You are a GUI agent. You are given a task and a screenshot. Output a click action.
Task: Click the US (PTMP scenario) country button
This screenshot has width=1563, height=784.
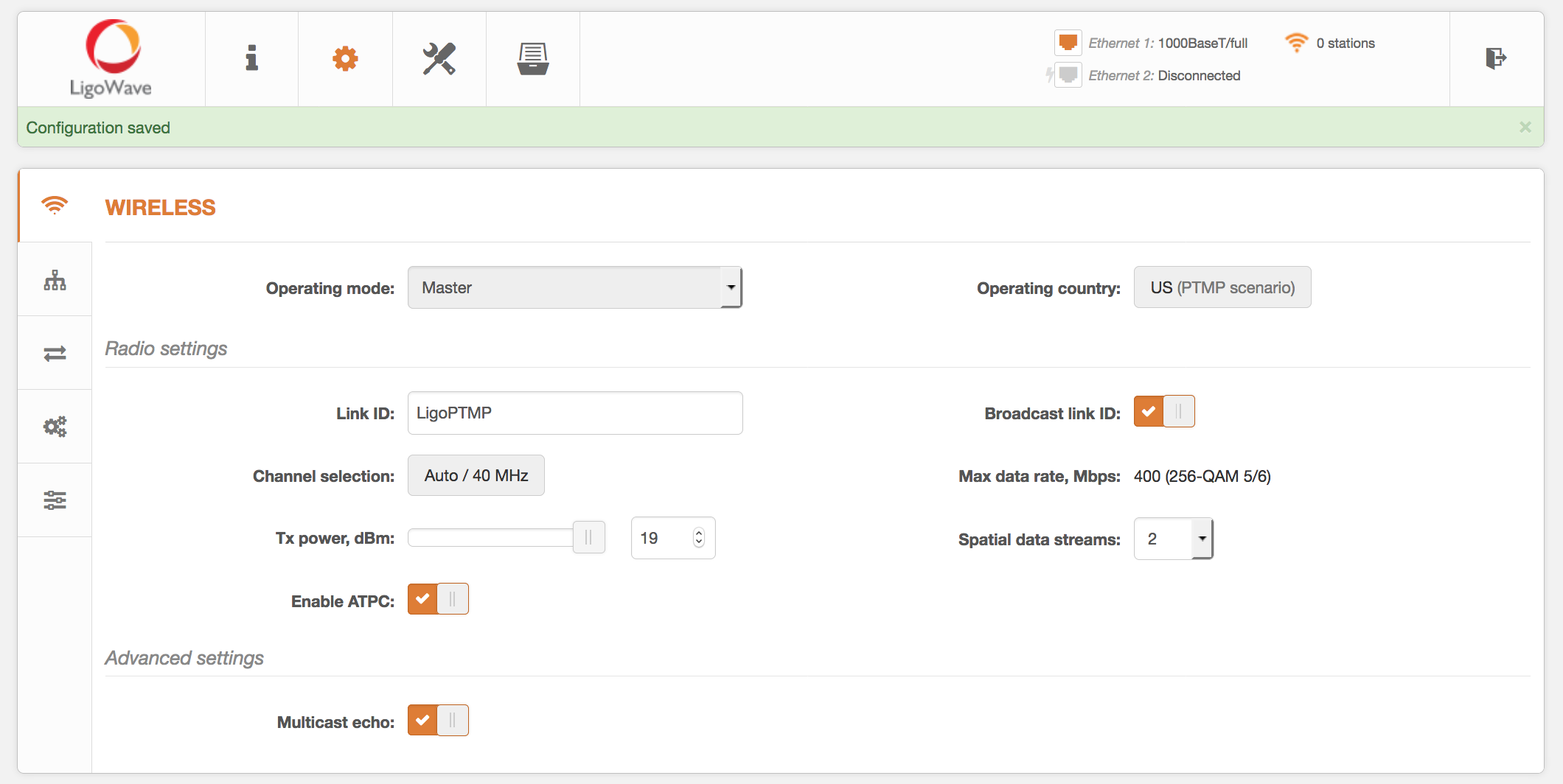pyautogui.click(x=1222, y=287)
